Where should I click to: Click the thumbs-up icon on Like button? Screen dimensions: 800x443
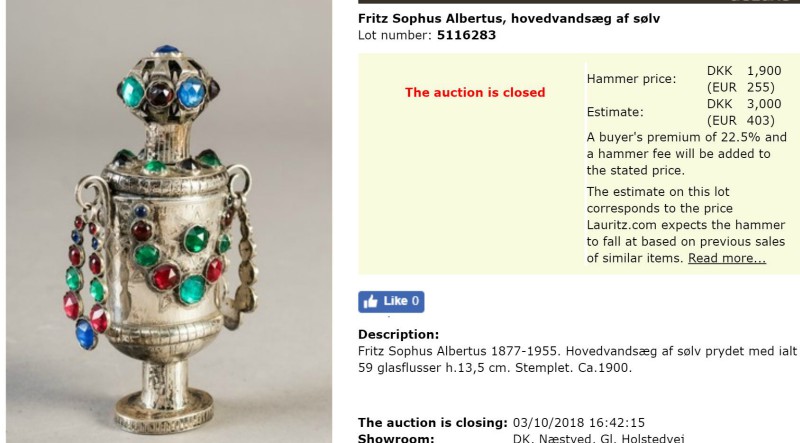[x=370, y=302]
